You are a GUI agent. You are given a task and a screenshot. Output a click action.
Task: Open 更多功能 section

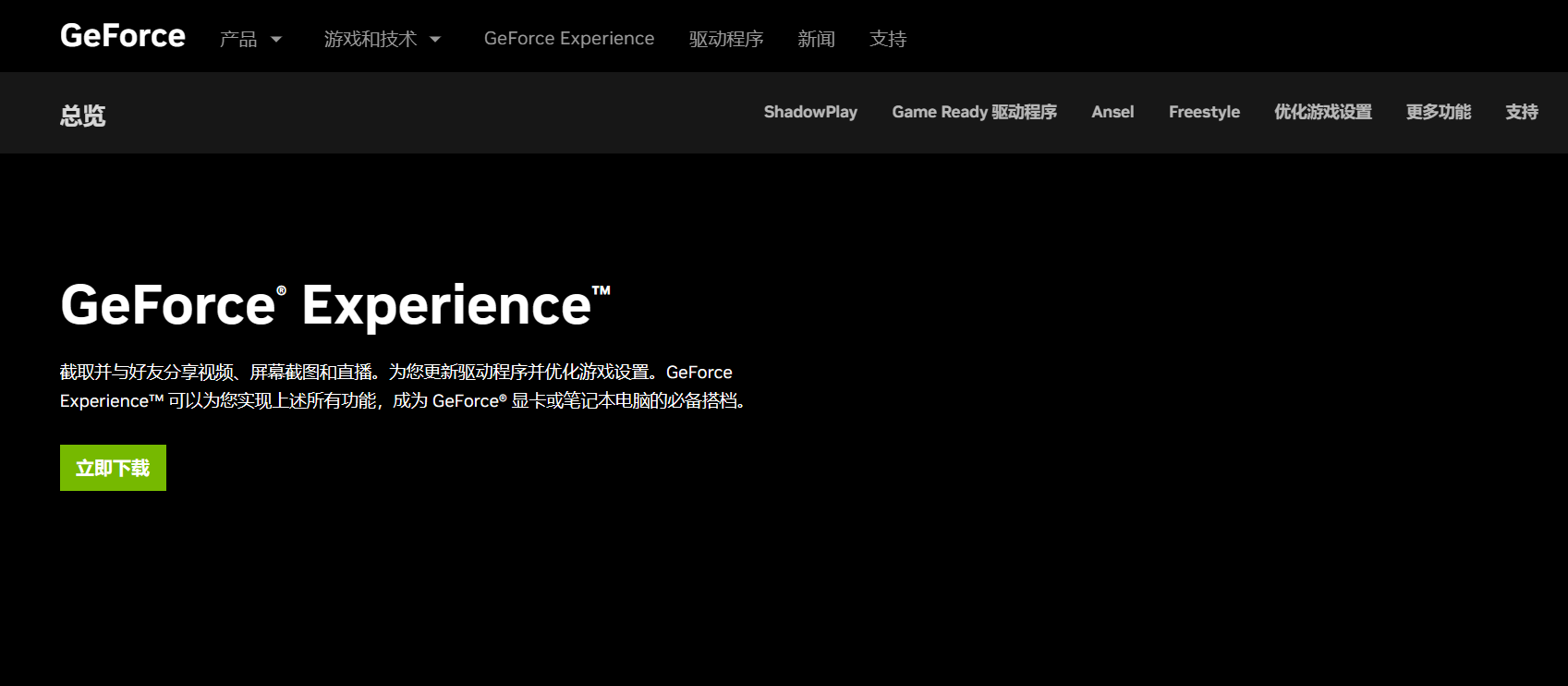tap(1439, 112)
